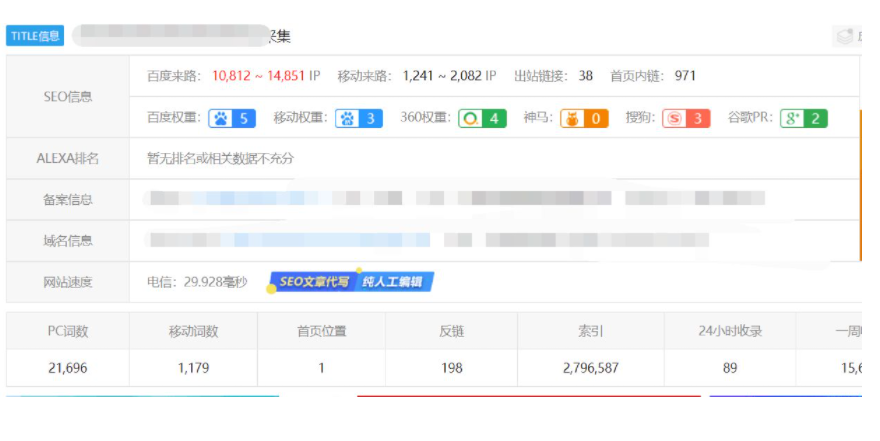
Task: Click the 移动来路 label
Action: click(x=364, y=76)
